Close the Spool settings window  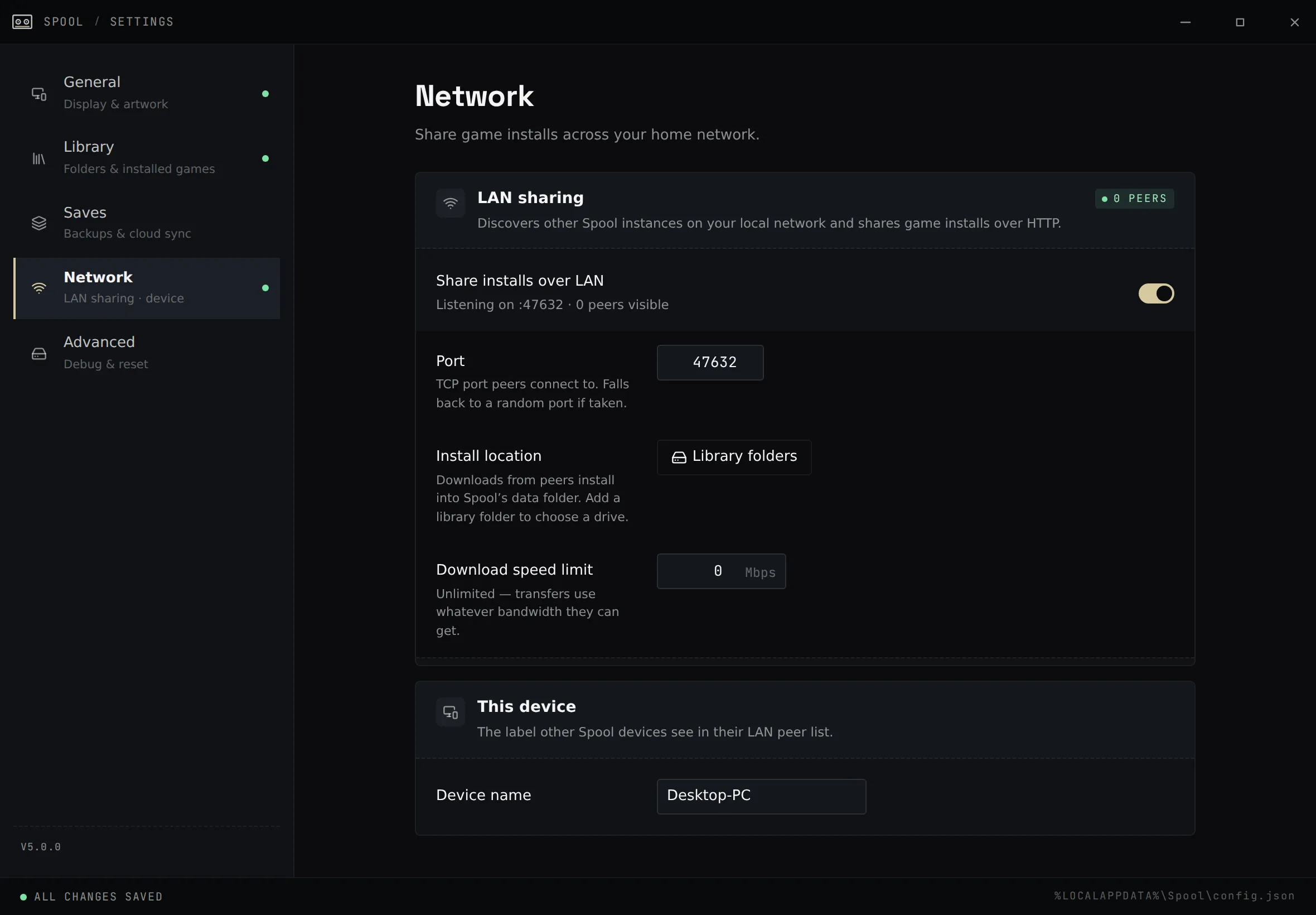pos(1294,22)
